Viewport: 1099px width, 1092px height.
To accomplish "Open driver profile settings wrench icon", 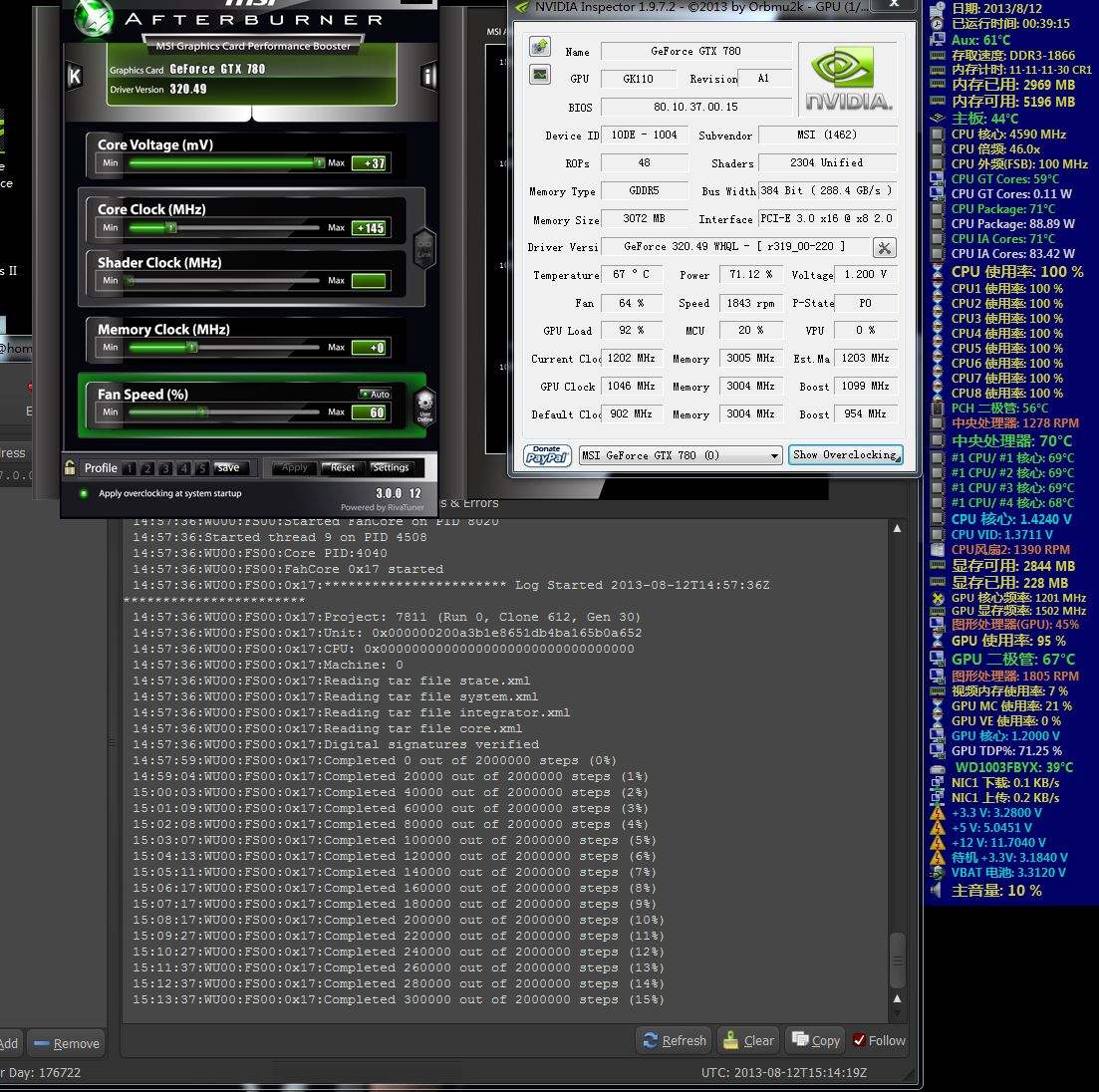I will point(885,247).
